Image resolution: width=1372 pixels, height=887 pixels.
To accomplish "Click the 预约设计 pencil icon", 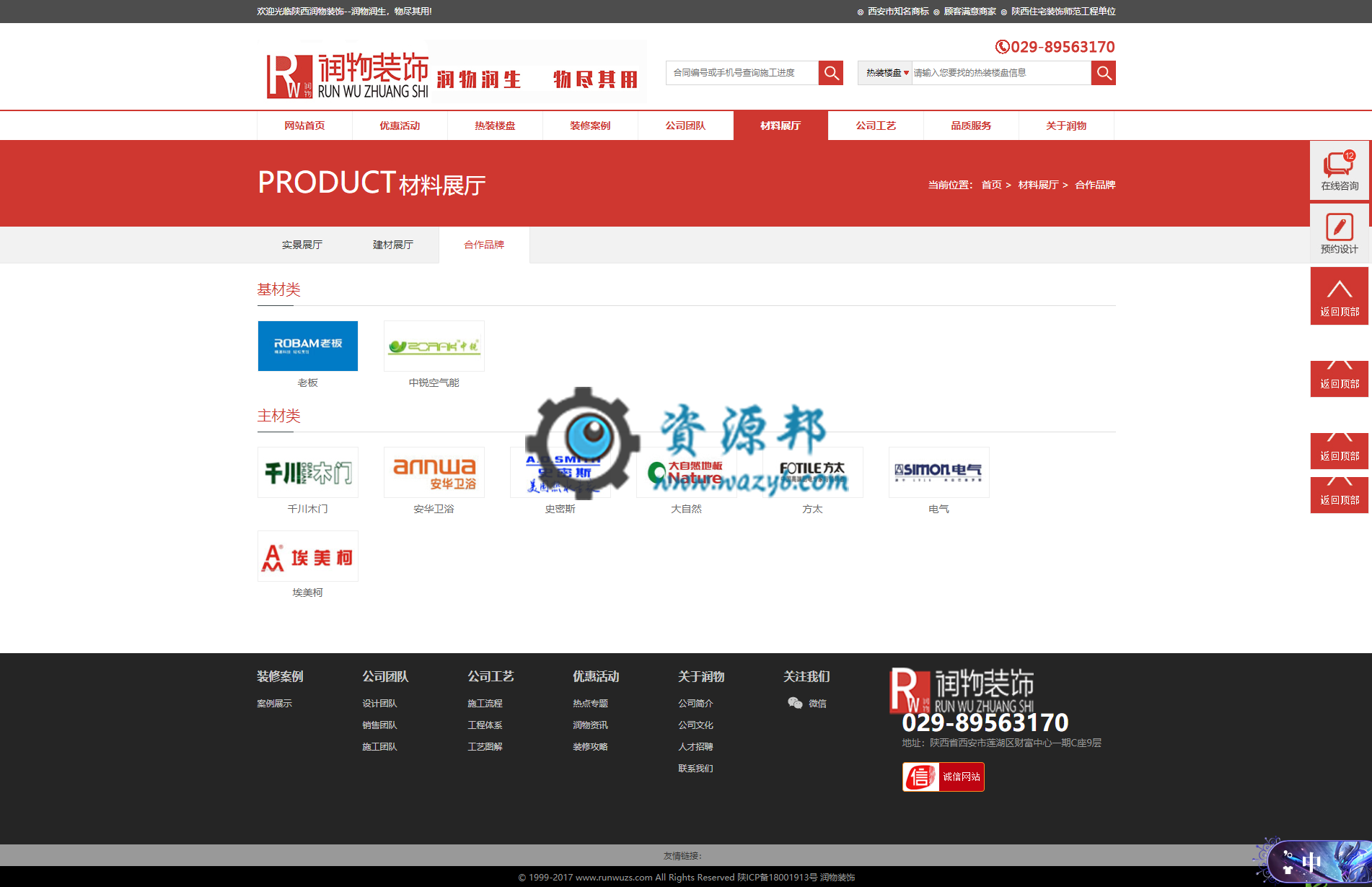I will tap(1340, 227).
